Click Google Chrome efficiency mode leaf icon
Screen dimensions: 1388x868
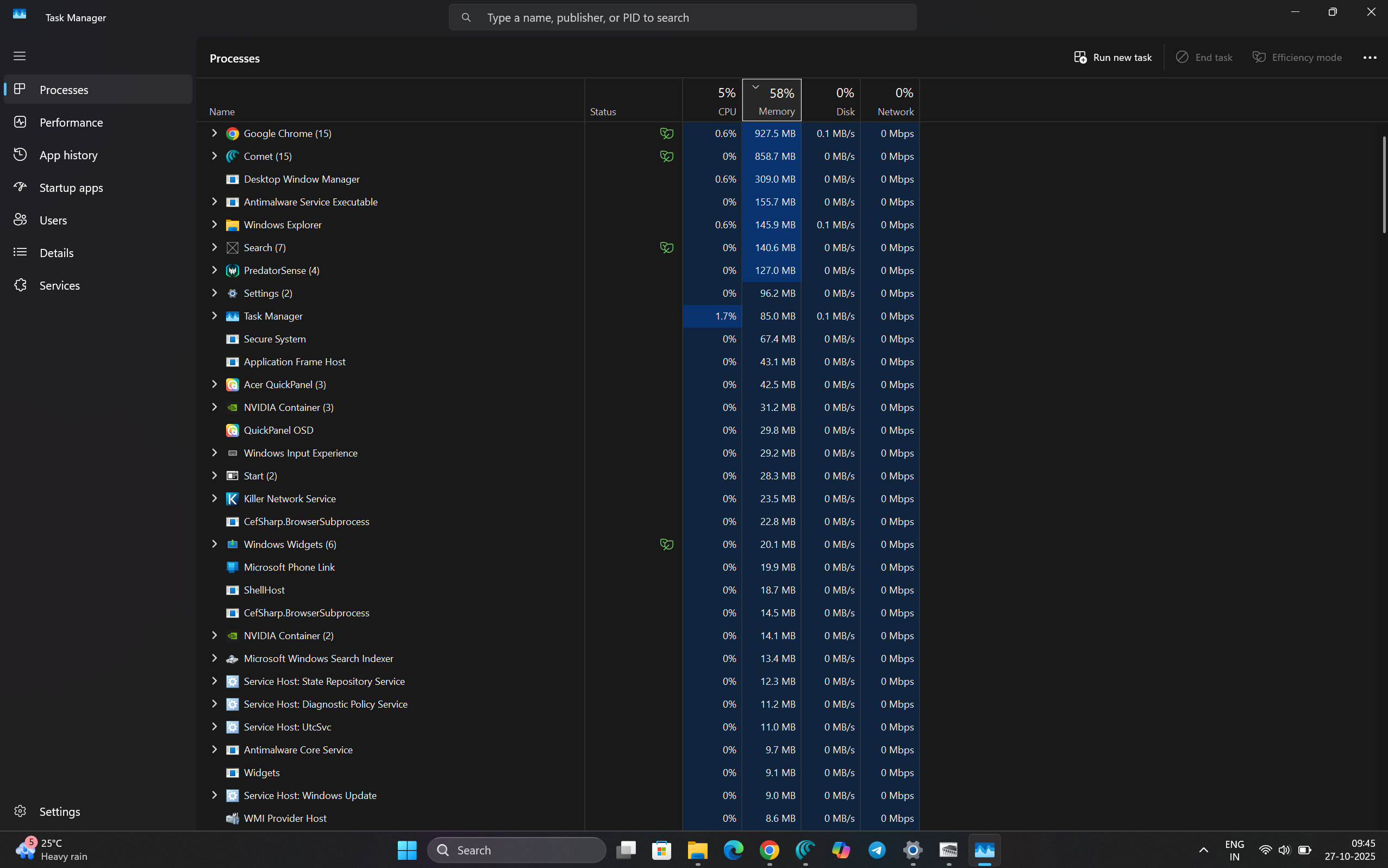(x=666, y=134)
